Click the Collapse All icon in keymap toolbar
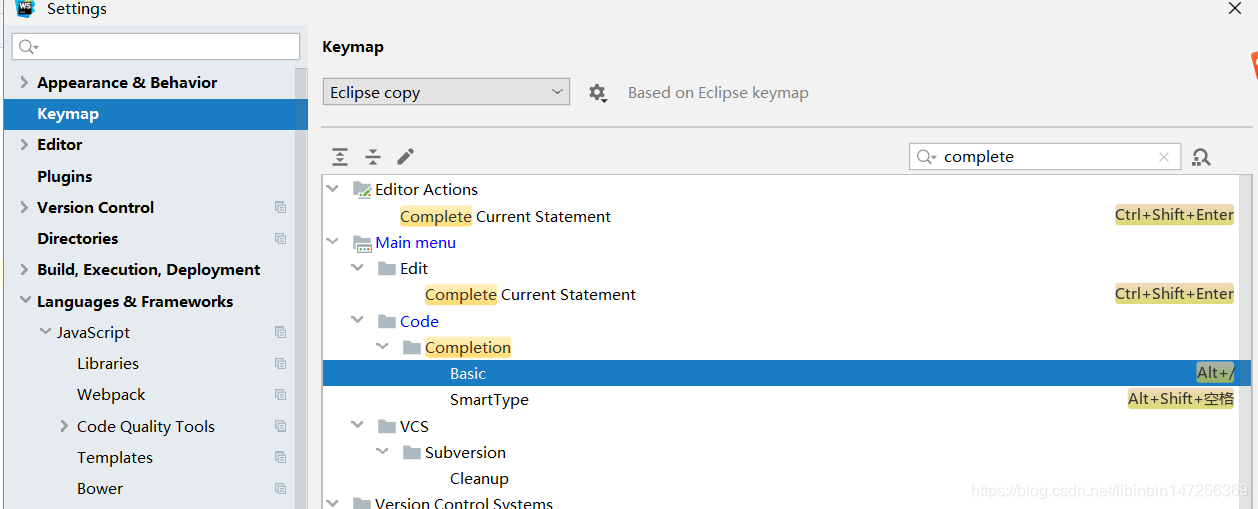The height and width of the screenshot is (509, 1258). (373, 156)
